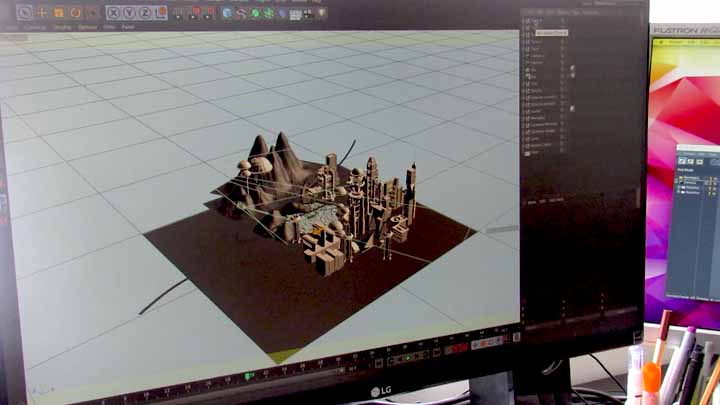The image size is (720, 405).
Task: Click the blue deformer icon
Action: tap(282, 14)
